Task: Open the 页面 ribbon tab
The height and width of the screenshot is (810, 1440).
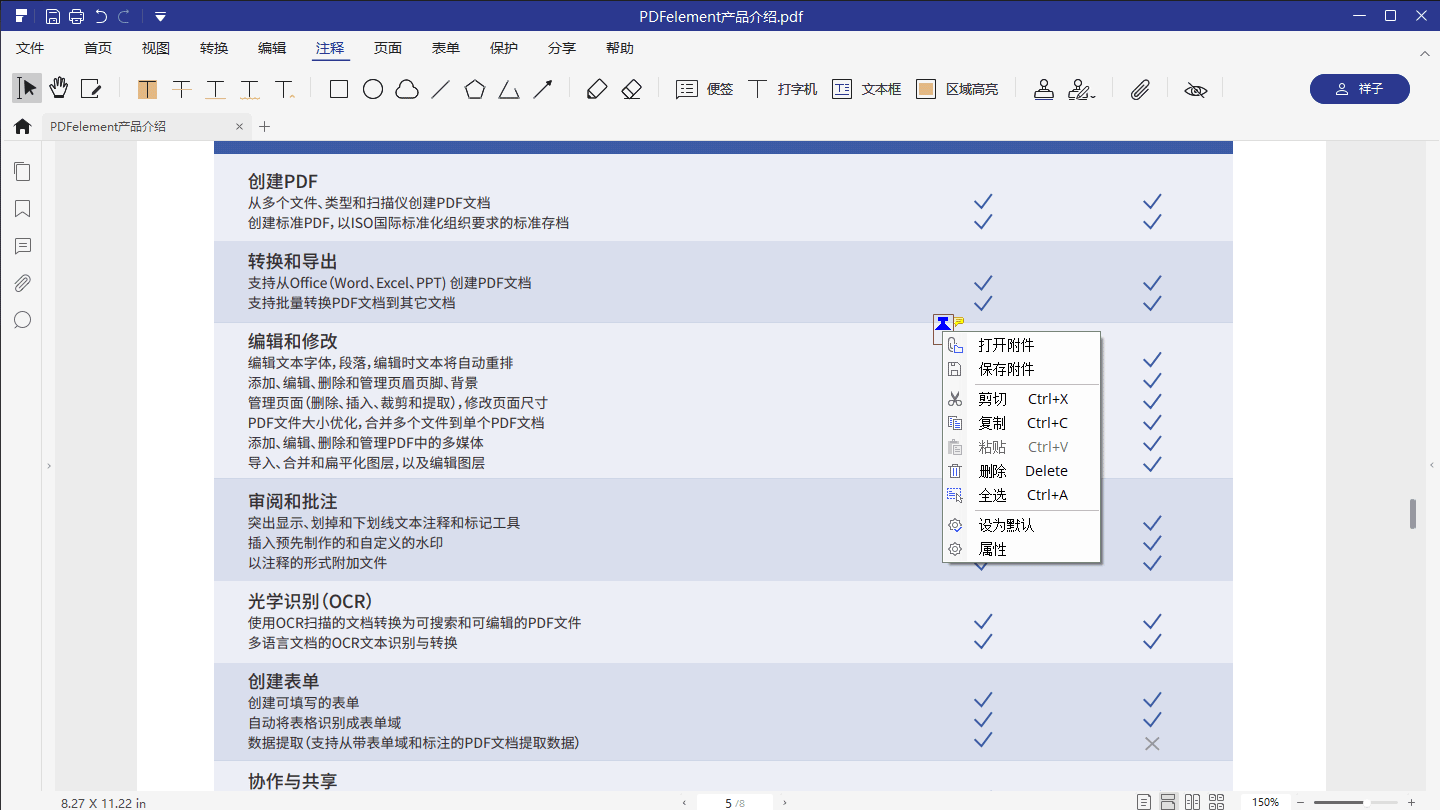Action: pyautogui.click(x=388, y=48)
